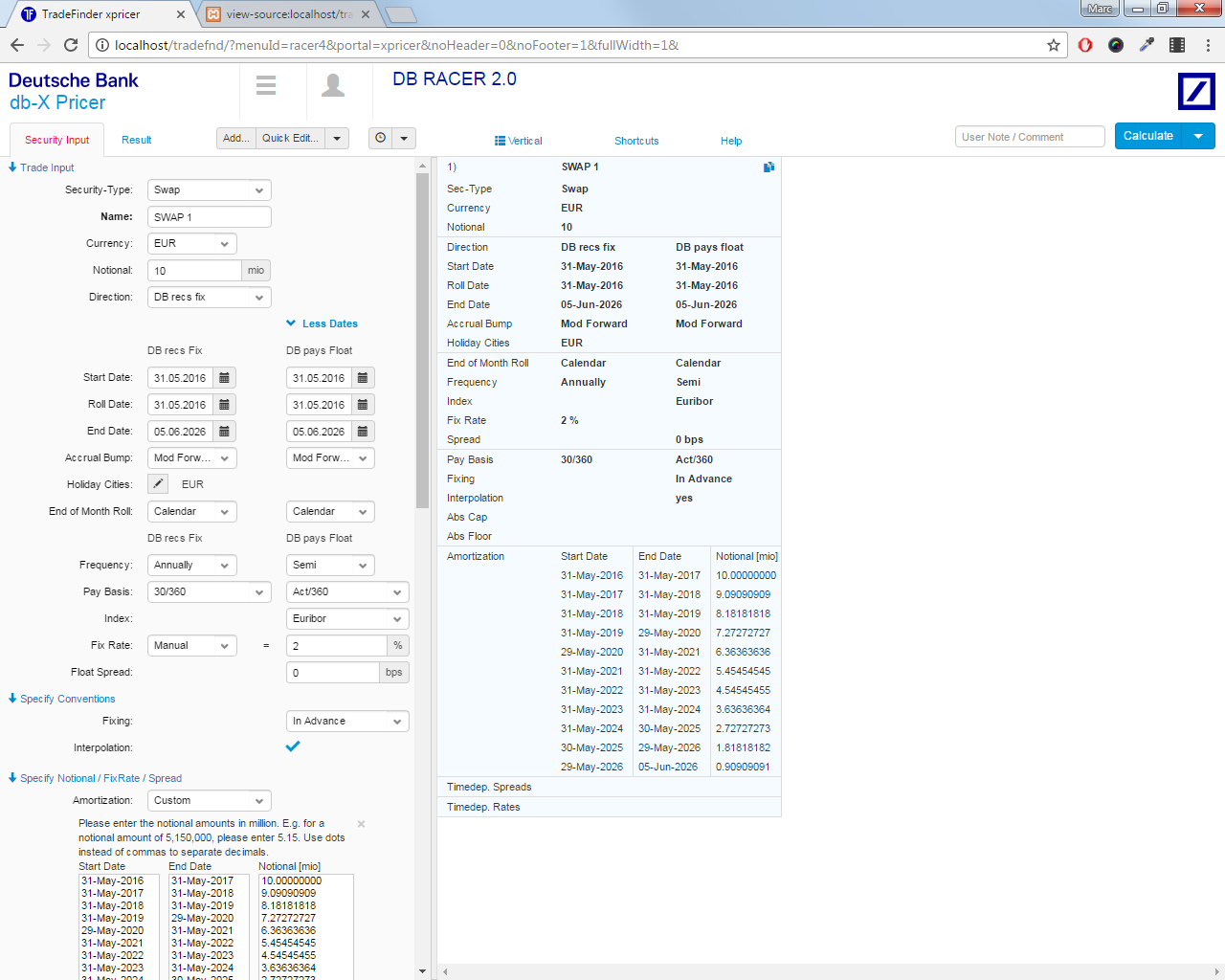Open calendar for DB recs Fix Start Date

tap(224, 378)
